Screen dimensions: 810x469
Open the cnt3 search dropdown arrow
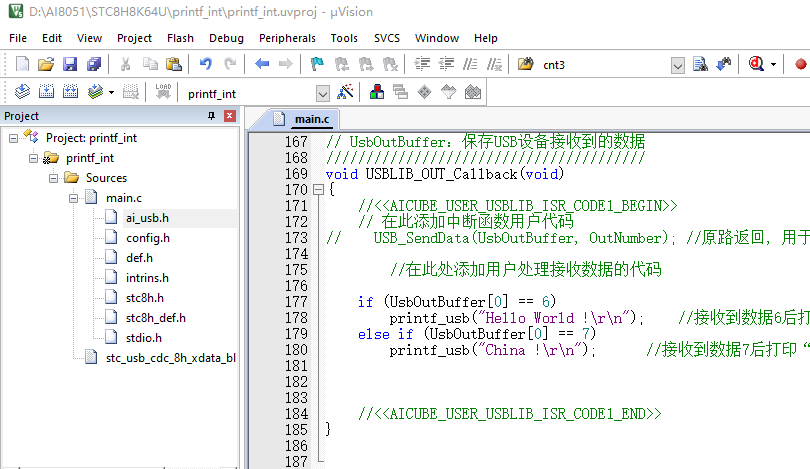click(678, 65)
